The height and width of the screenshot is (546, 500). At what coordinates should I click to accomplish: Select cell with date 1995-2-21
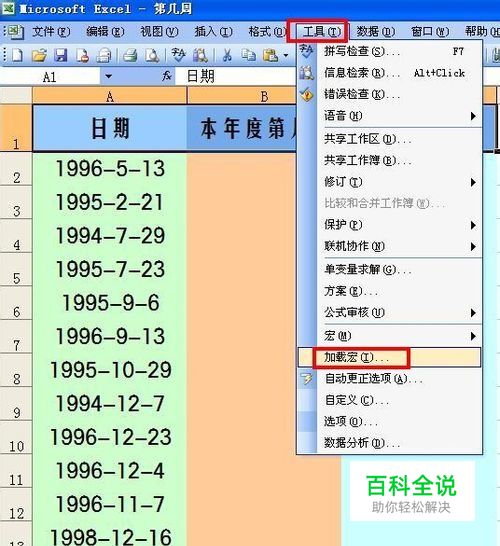point(110,202)
